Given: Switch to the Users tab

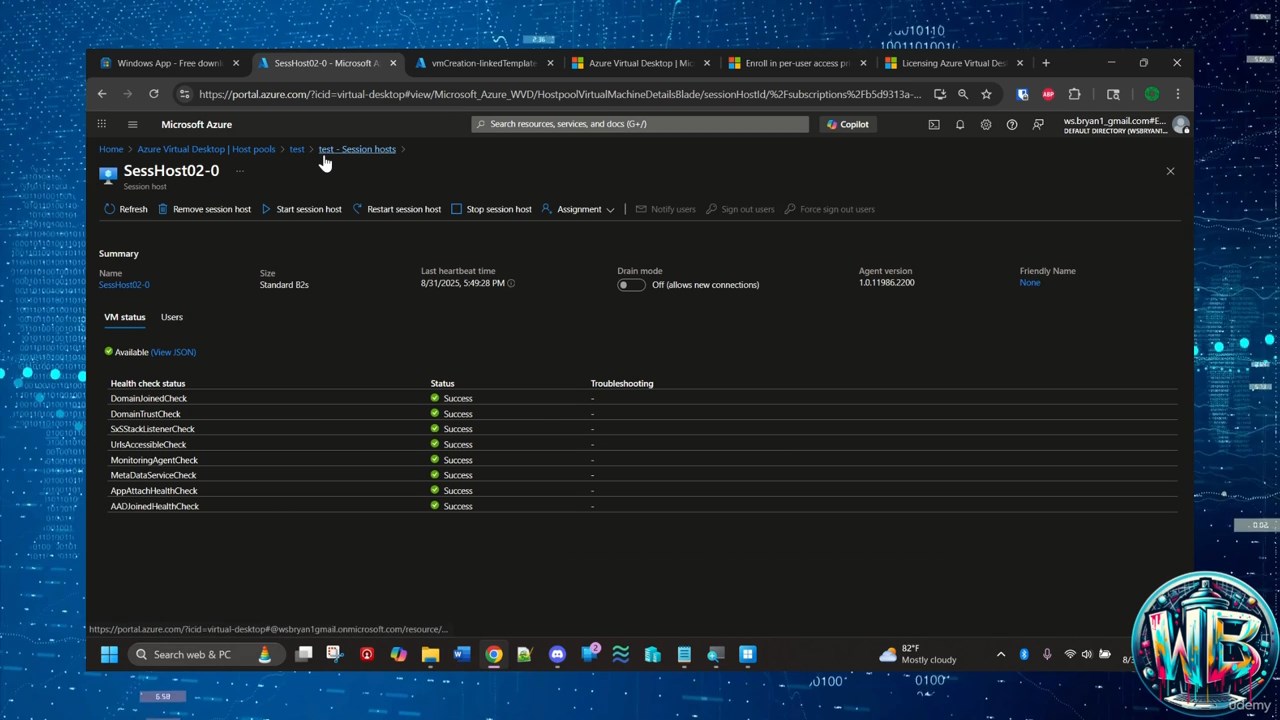Looking at the screenshot, I should coord(172,317).
